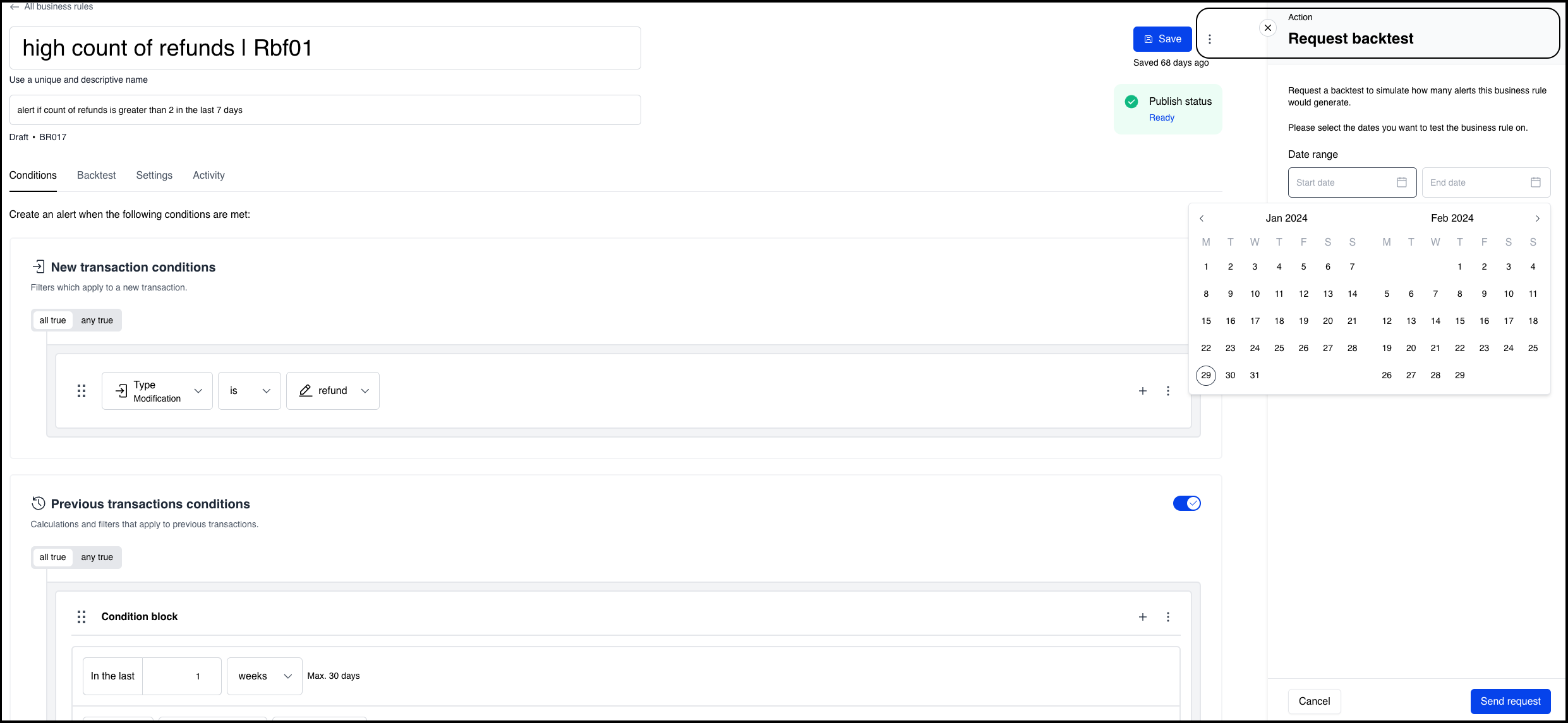Select 'any true' for new transaction conditions

coord(97,321)
